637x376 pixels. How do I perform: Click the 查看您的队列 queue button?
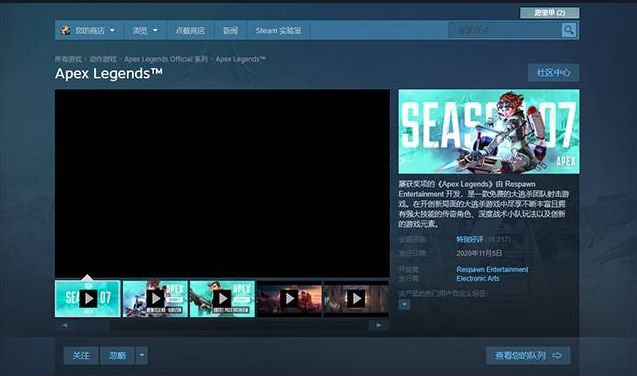(x=528, y=355)
